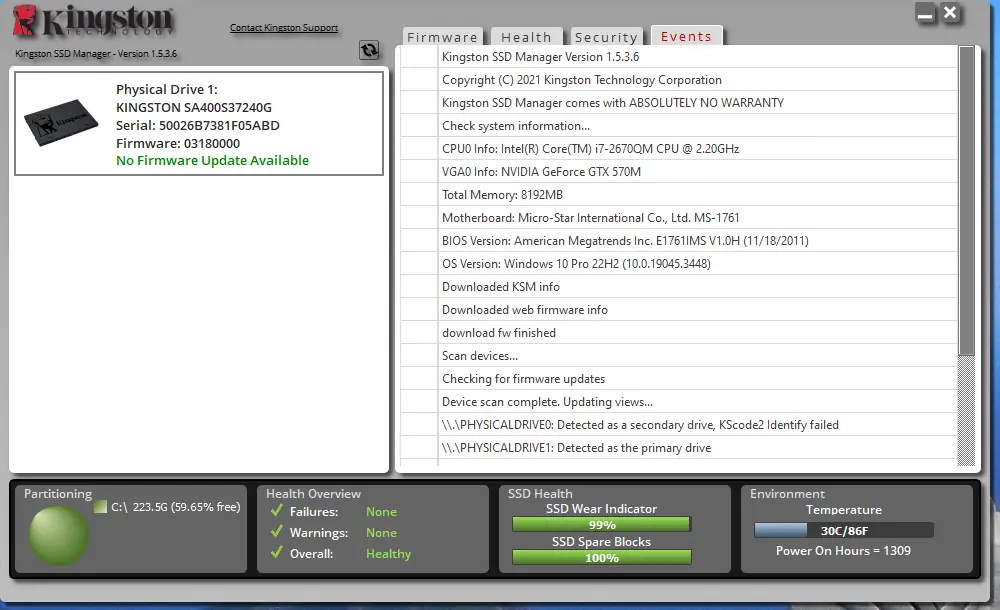Select event 'Scan devices...'
The width and height of the screenshot is (1000, 610).
[x=679, y=355]
